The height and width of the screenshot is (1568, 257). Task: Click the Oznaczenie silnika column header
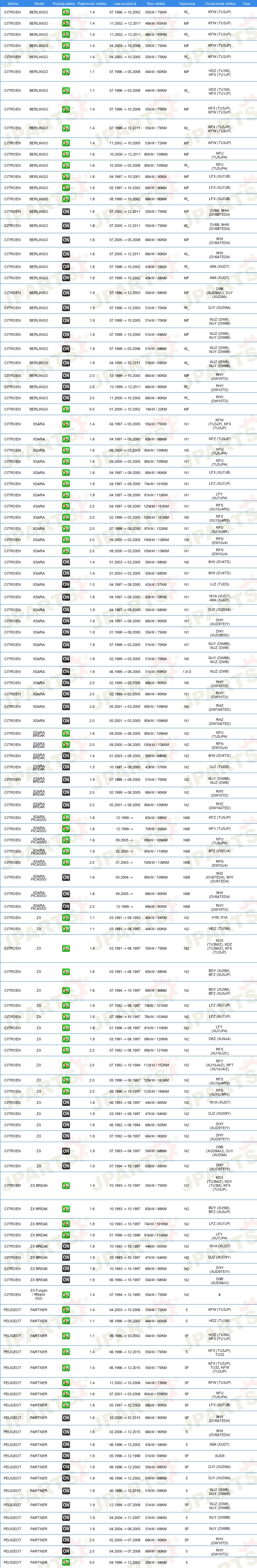pyautogui.click(x=219, y=4)
